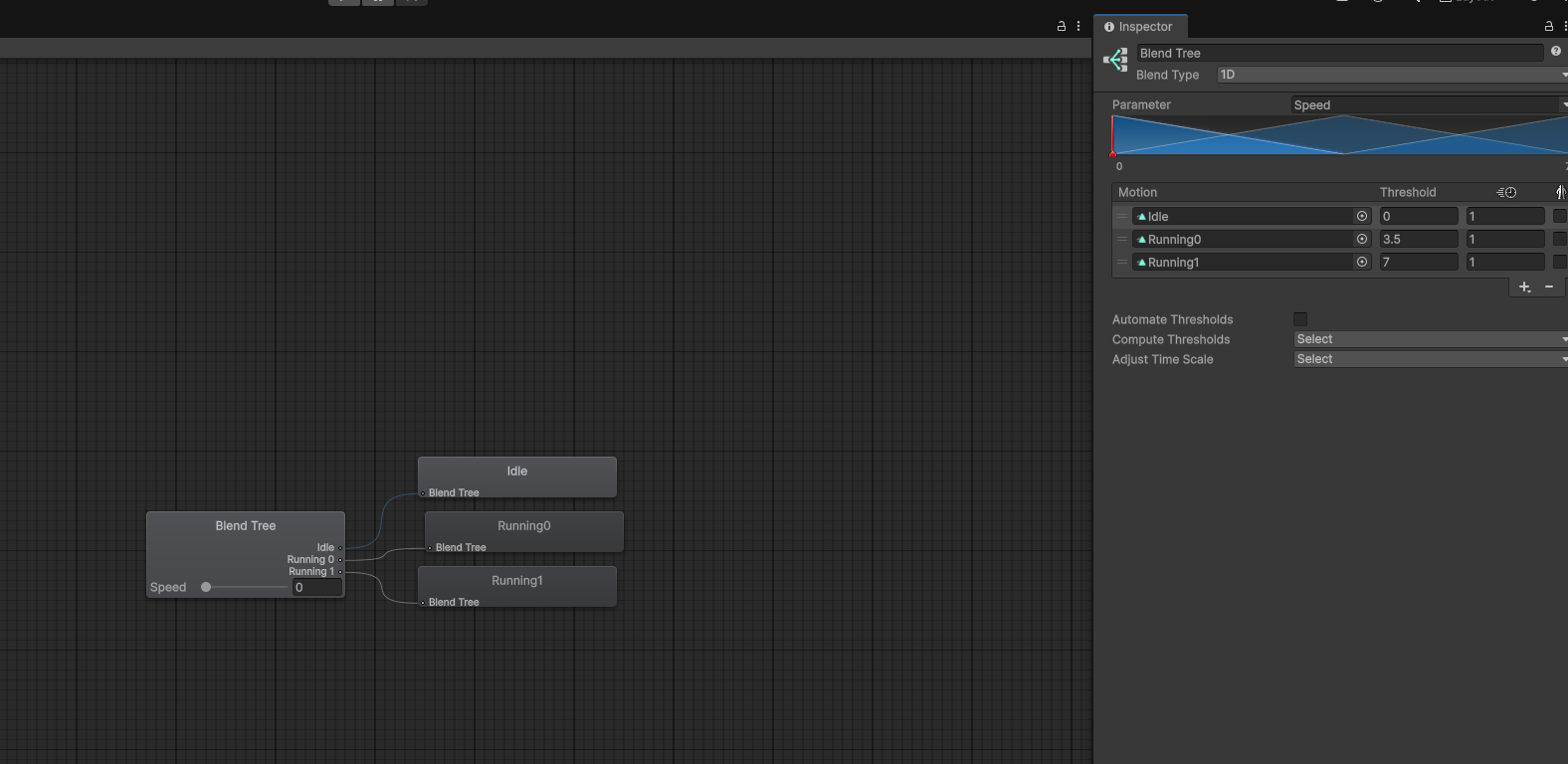Open the Adjust Time Scale Select dropdown
The image size is (1568, 764).
point(1431,359)
